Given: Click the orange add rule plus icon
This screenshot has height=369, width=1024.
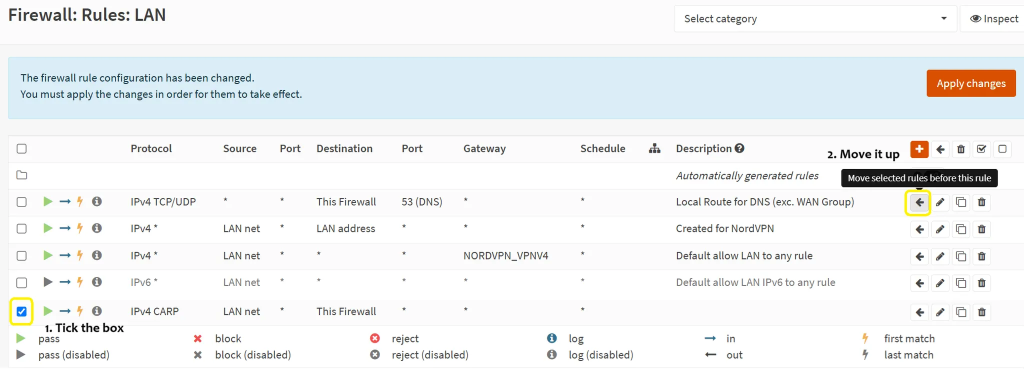Looking at the screenshot, I should point(919,149).
